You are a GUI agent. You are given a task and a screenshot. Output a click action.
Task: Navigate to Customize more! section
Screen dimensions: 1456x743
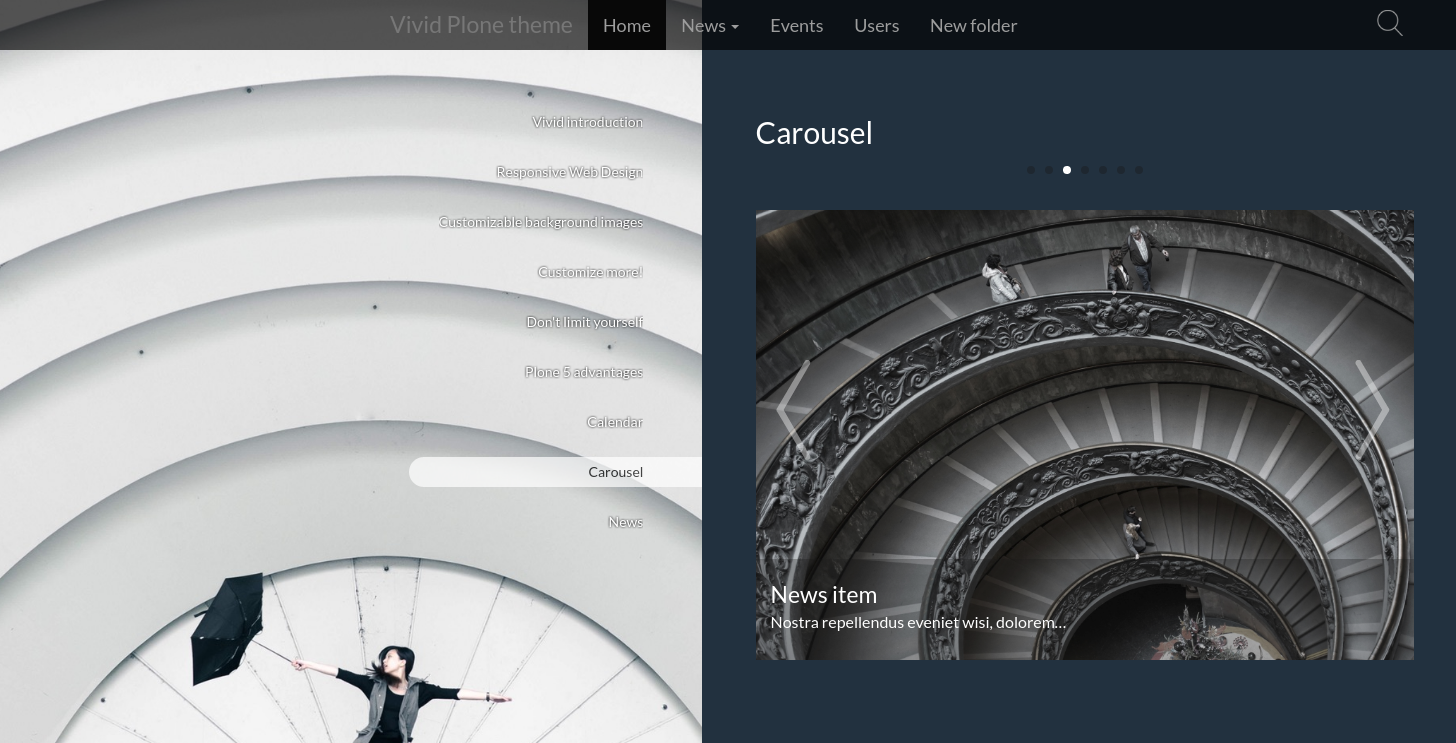(x=590, y=272)
